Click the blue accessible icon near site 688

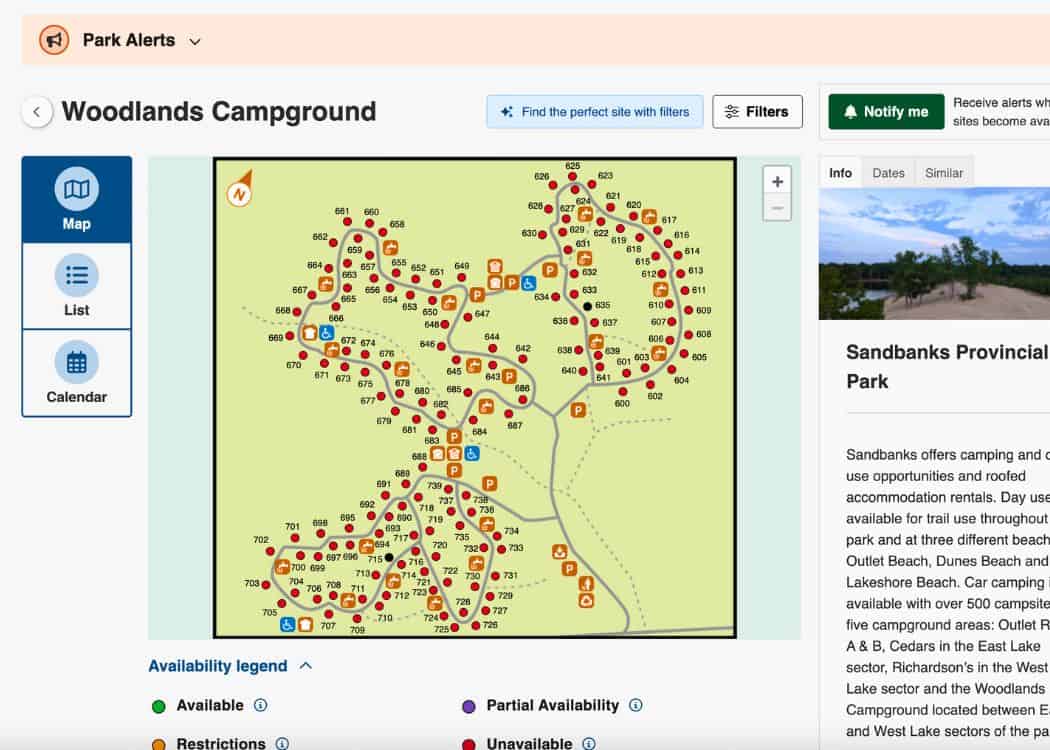click(471, 454)
